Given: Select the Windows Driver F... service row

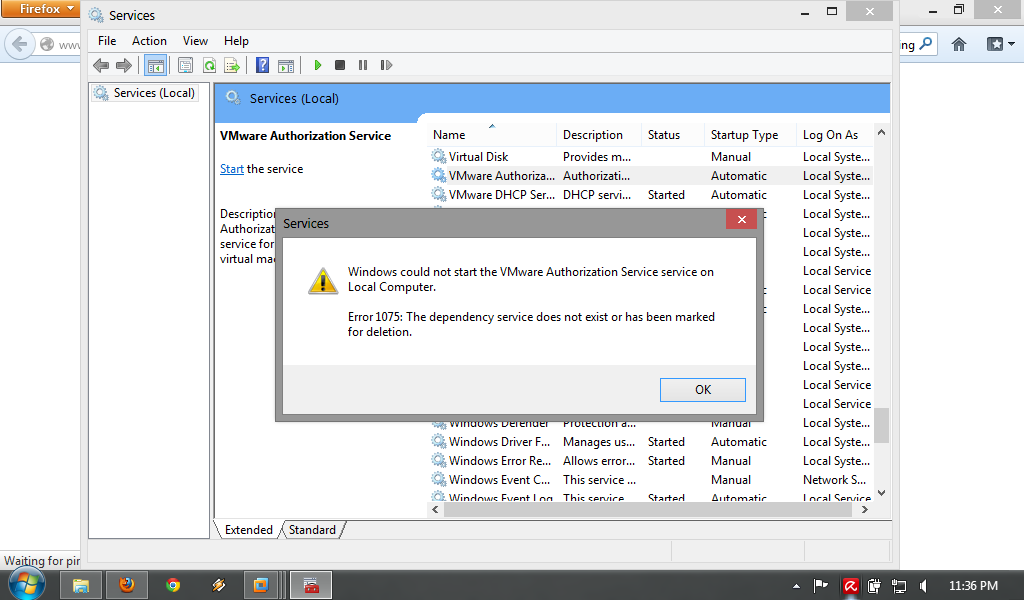Looking at the screenshot, I should (x=650, y=442).
